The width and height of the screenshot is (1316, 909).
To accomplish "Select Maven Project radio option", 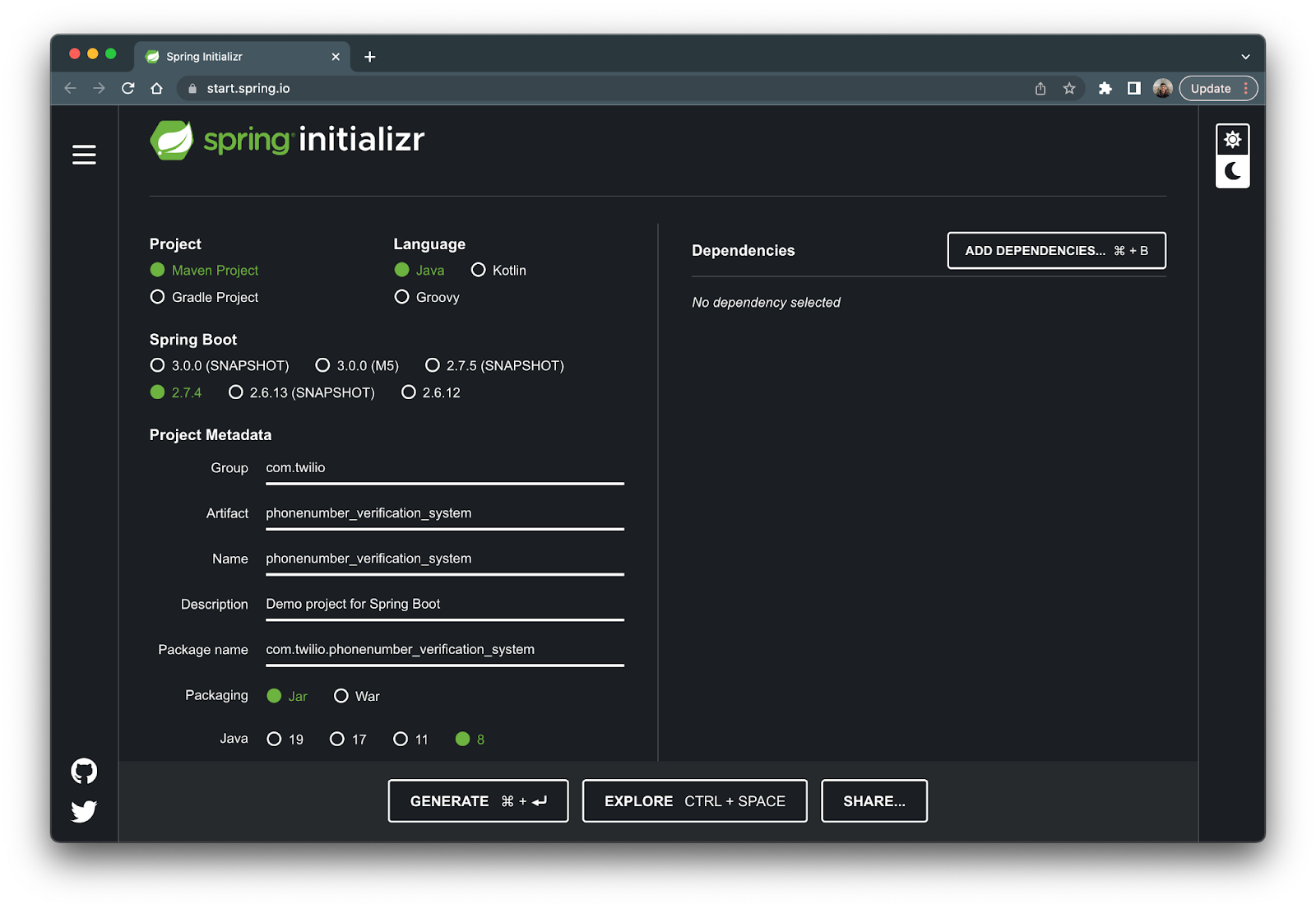I will click(204, 270).
